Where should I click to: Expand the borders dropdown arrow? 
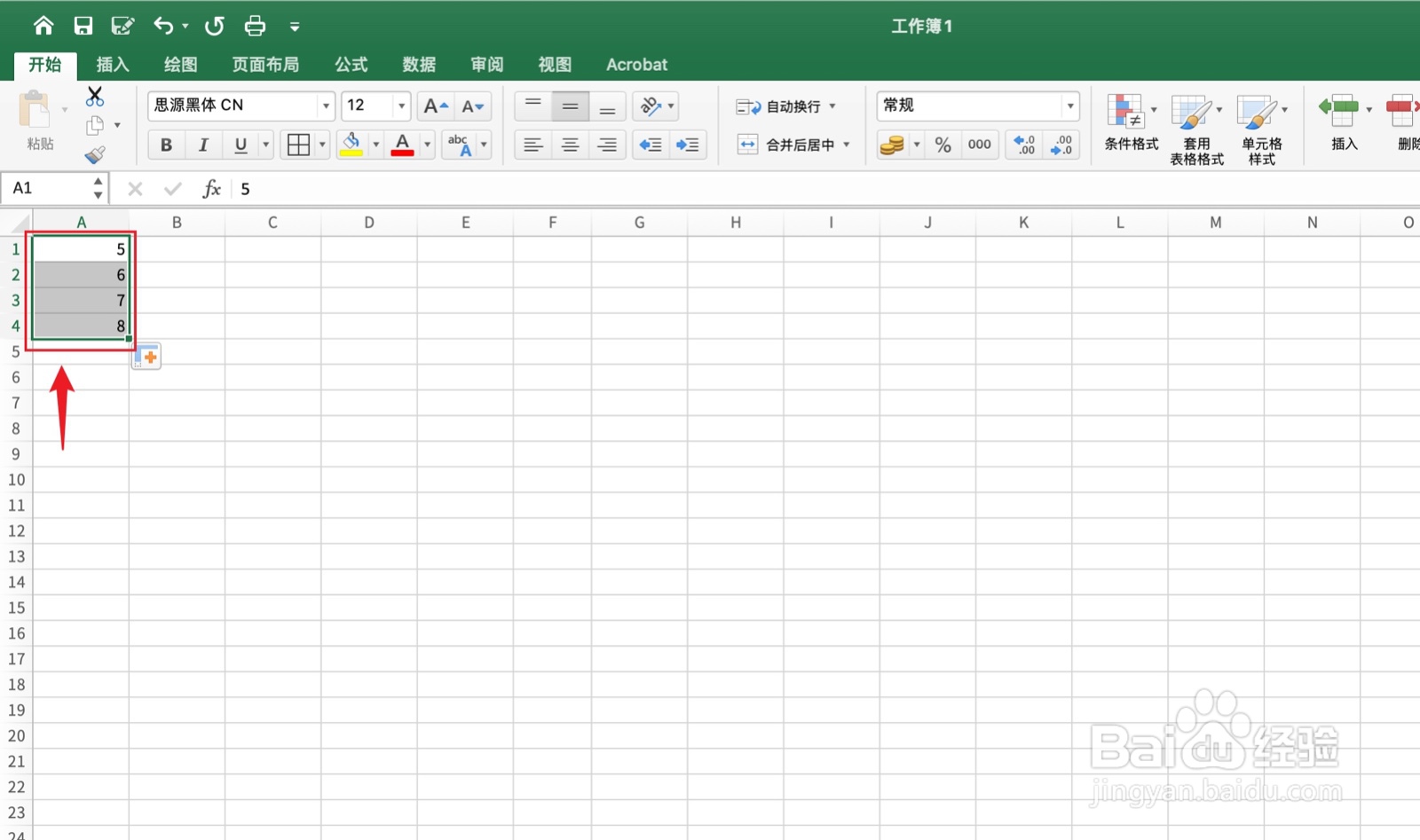[x=322, y=145]
